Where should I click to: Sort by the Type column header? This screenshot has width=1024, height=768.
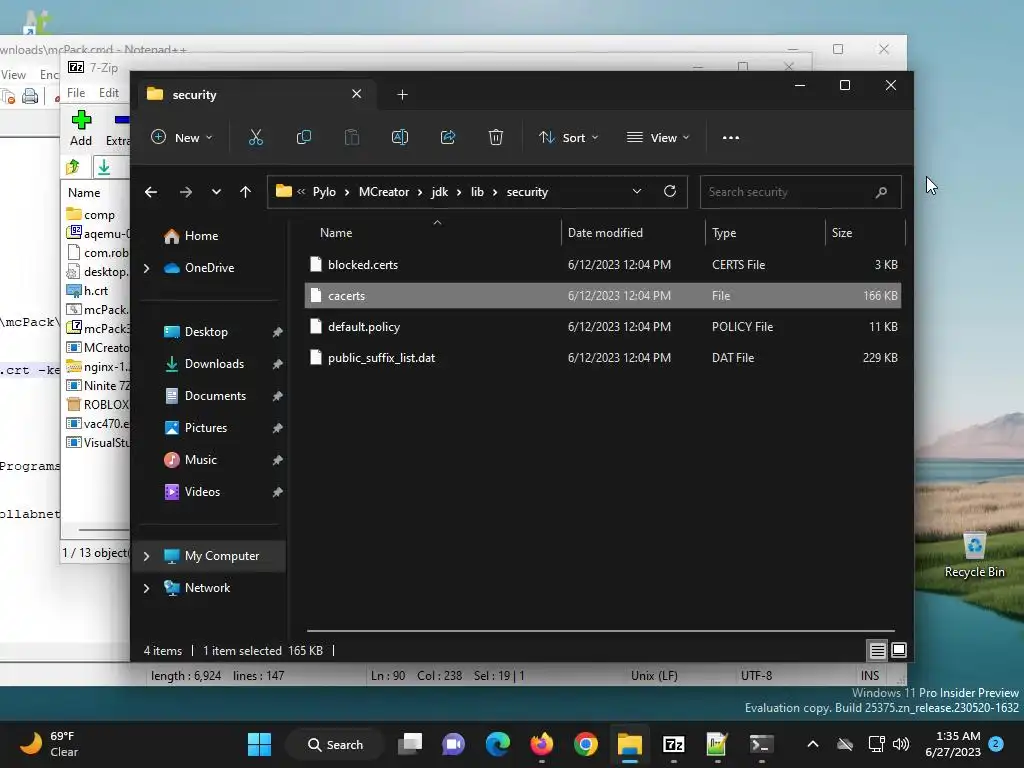765,233
